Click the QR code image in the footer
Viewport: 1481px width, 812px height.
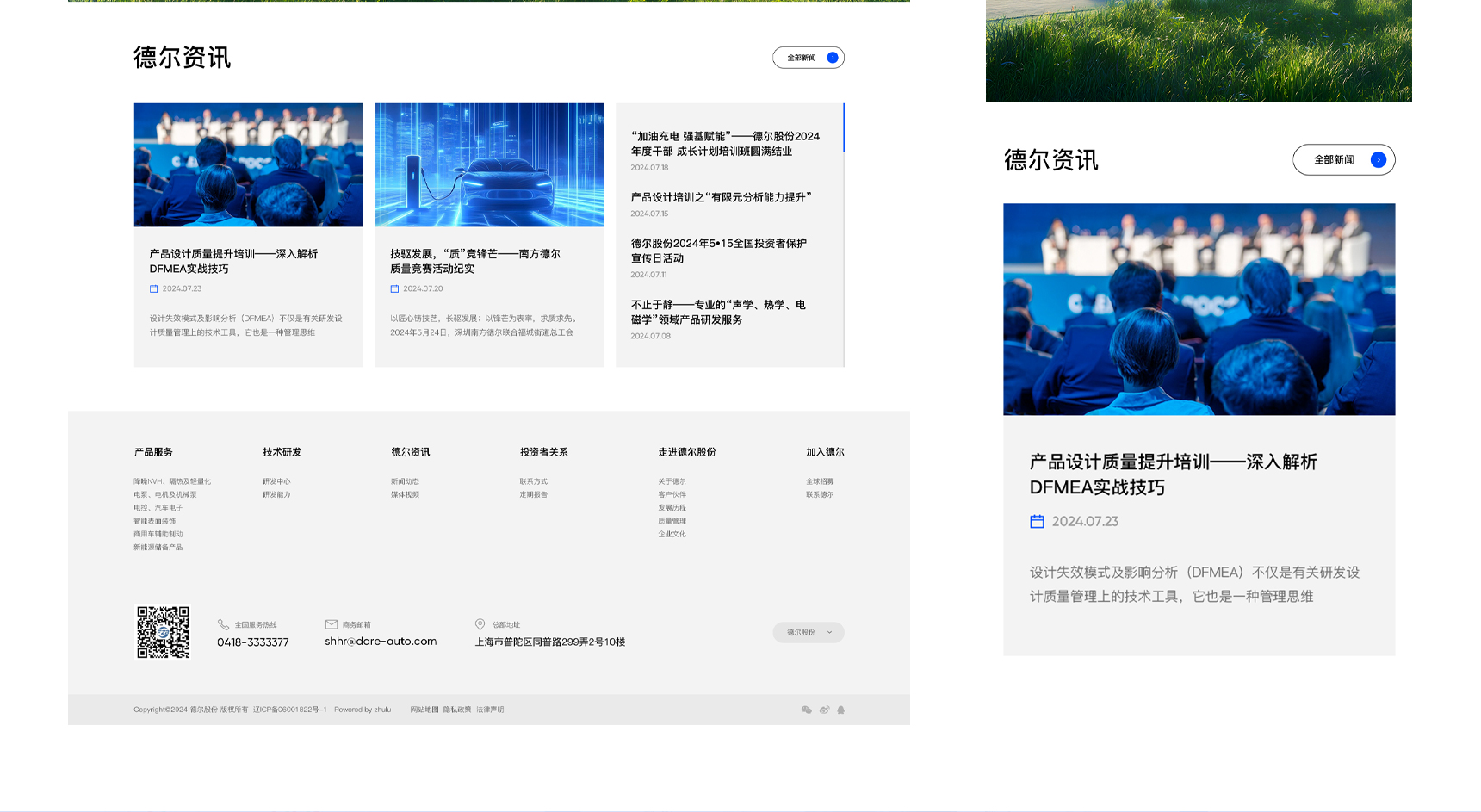163,632
